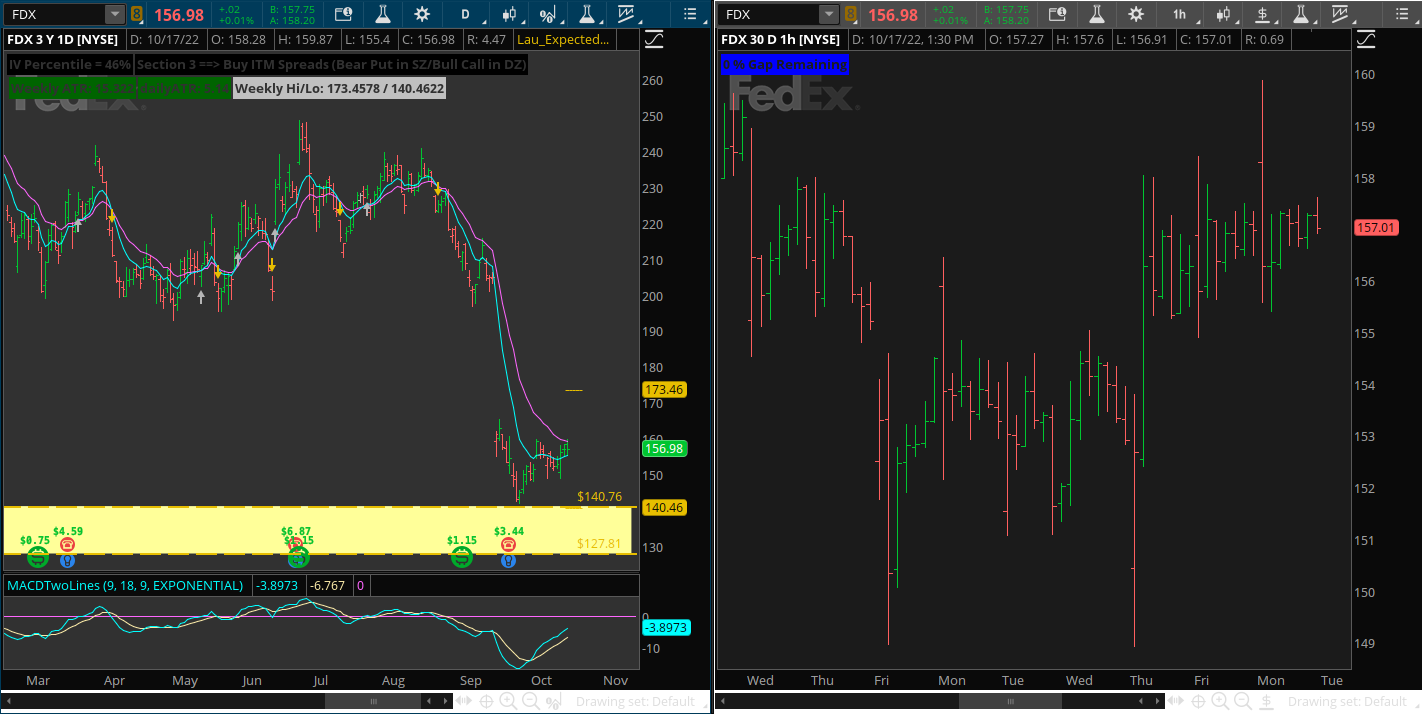Open Drawings tool menu in left chart

pyautogui.click(x=627, y=14)
